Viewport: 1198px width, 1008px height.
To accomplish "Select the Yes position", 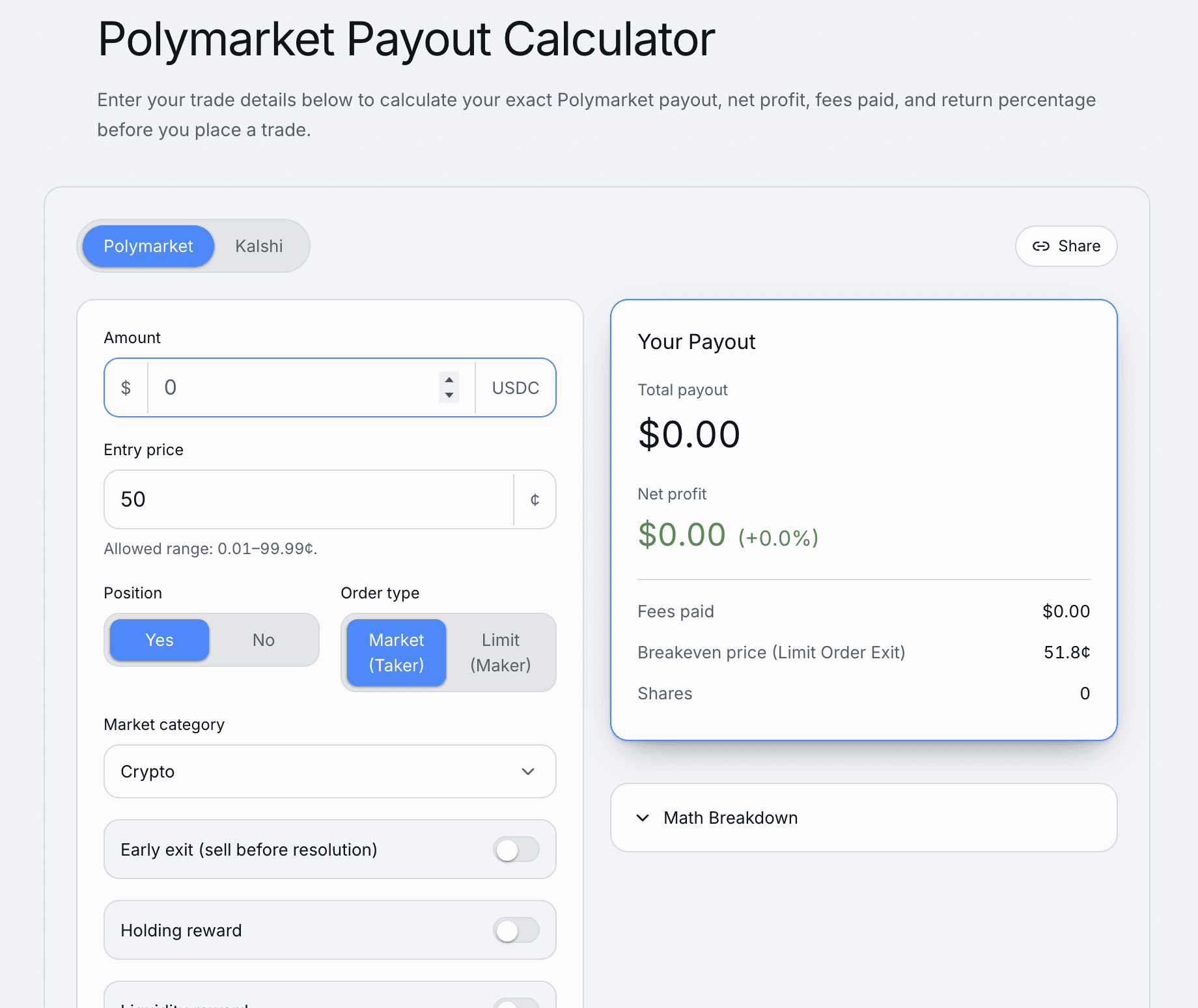I will click(160, 640).
